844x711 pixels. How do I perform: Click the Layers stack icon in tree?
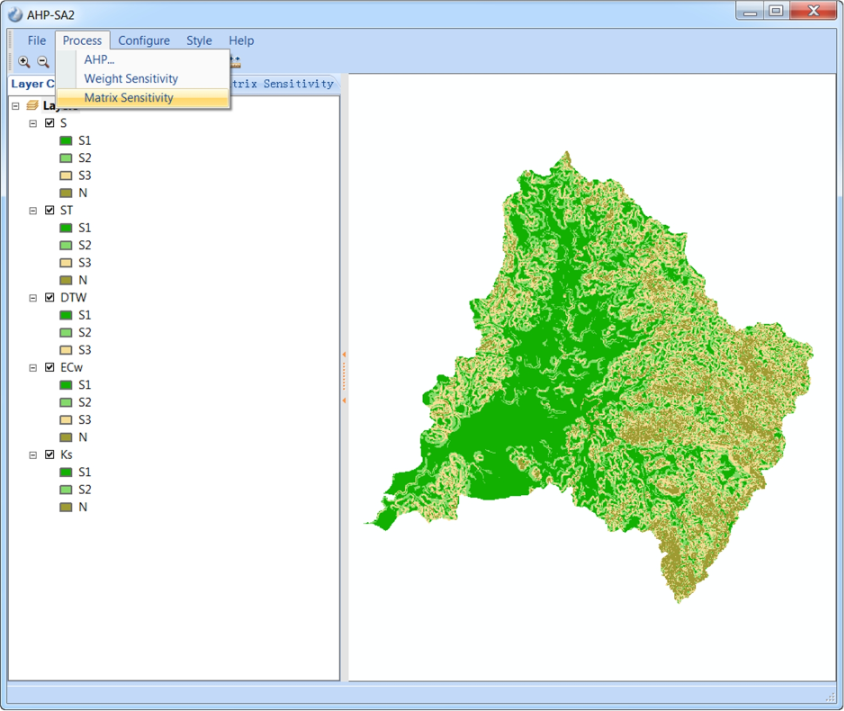point(33,106)
